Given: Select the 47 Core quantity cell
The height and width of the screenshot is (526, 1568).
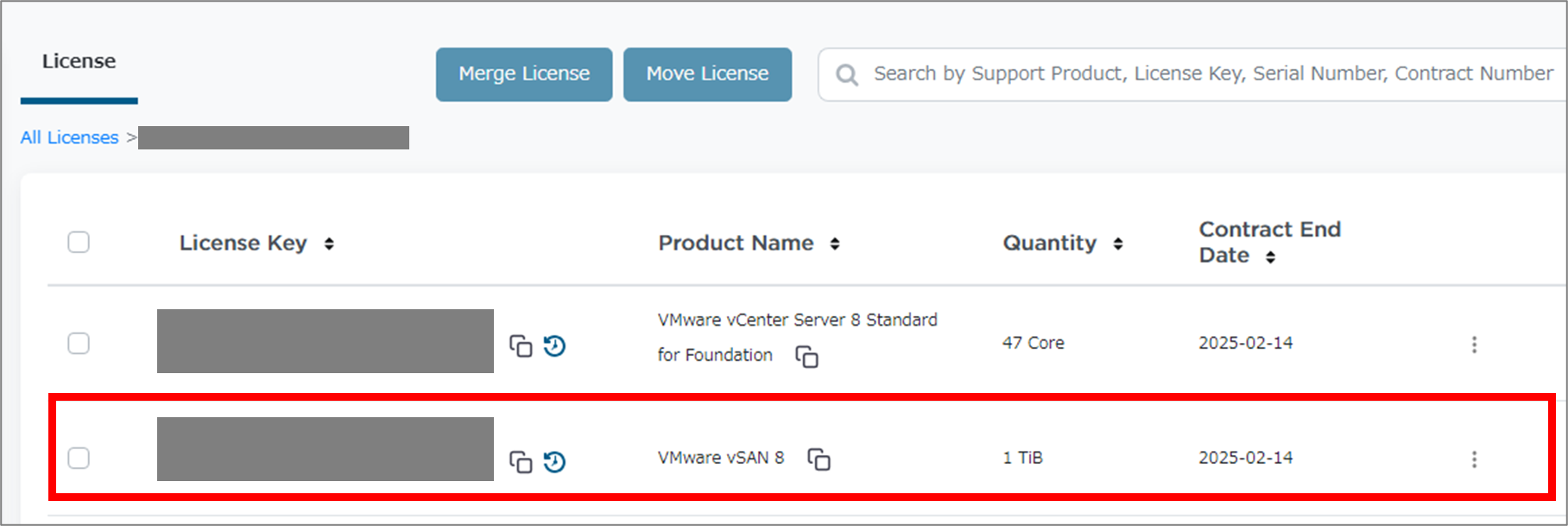Looking at the screenshot, I should 1033,343.
